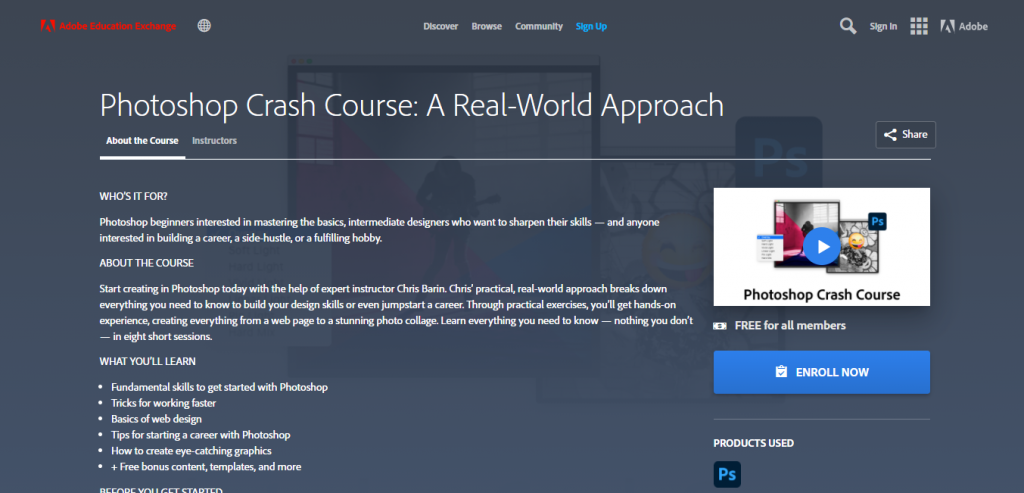Screen dimensions: 1024x493
Task: Open the globe language selector
Action: 204,26
